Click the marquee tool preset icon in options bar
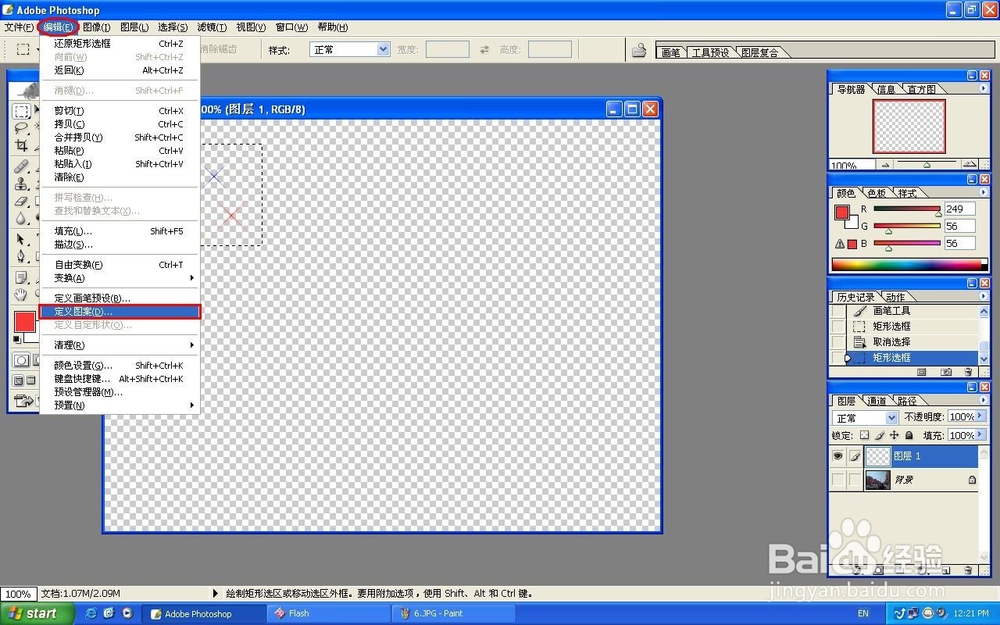1000x625 pixels. pyautogui.click(x=23, y=50)
